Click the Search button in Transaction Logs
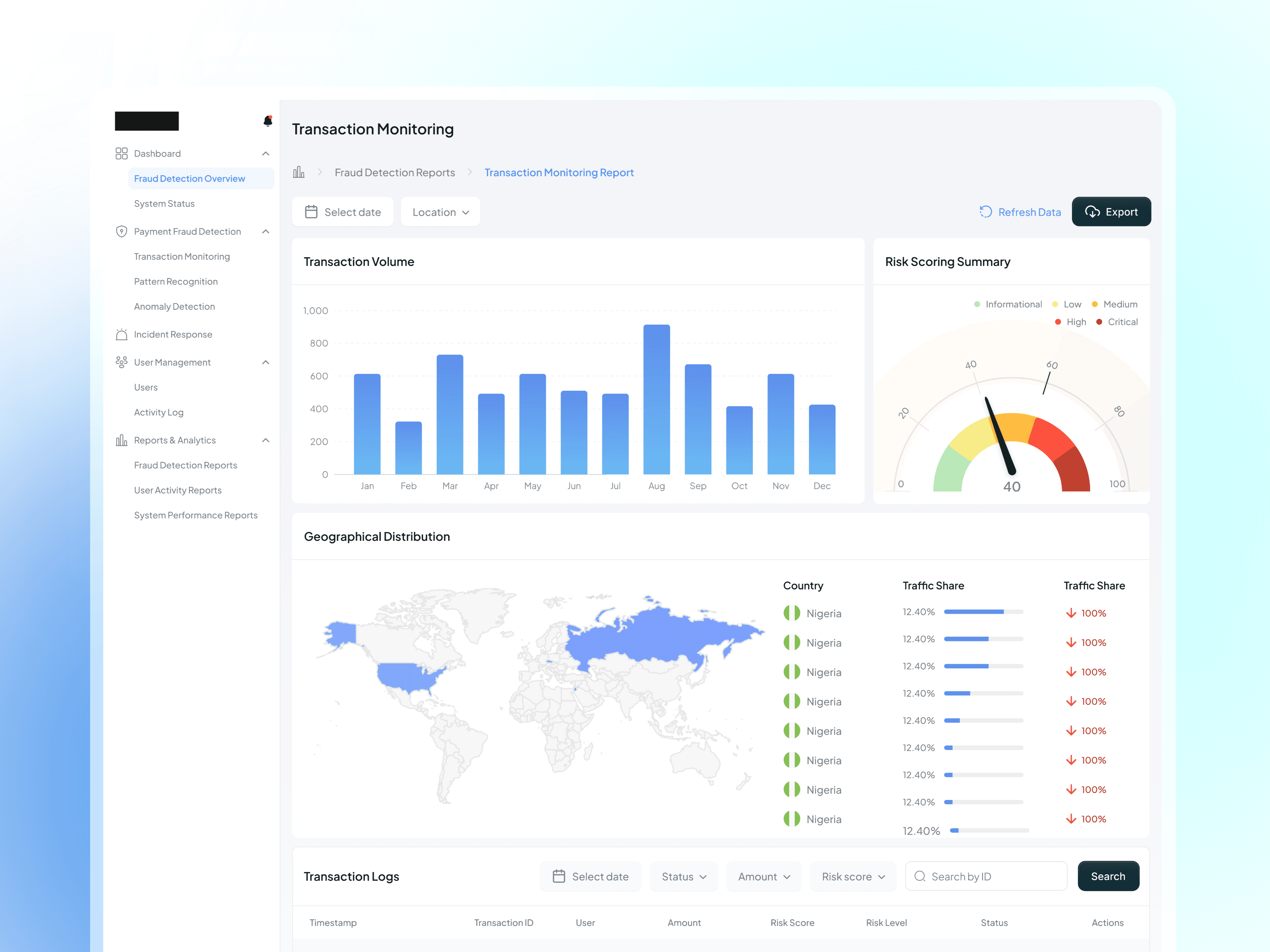1270x952 pixels. [1108, 876]
